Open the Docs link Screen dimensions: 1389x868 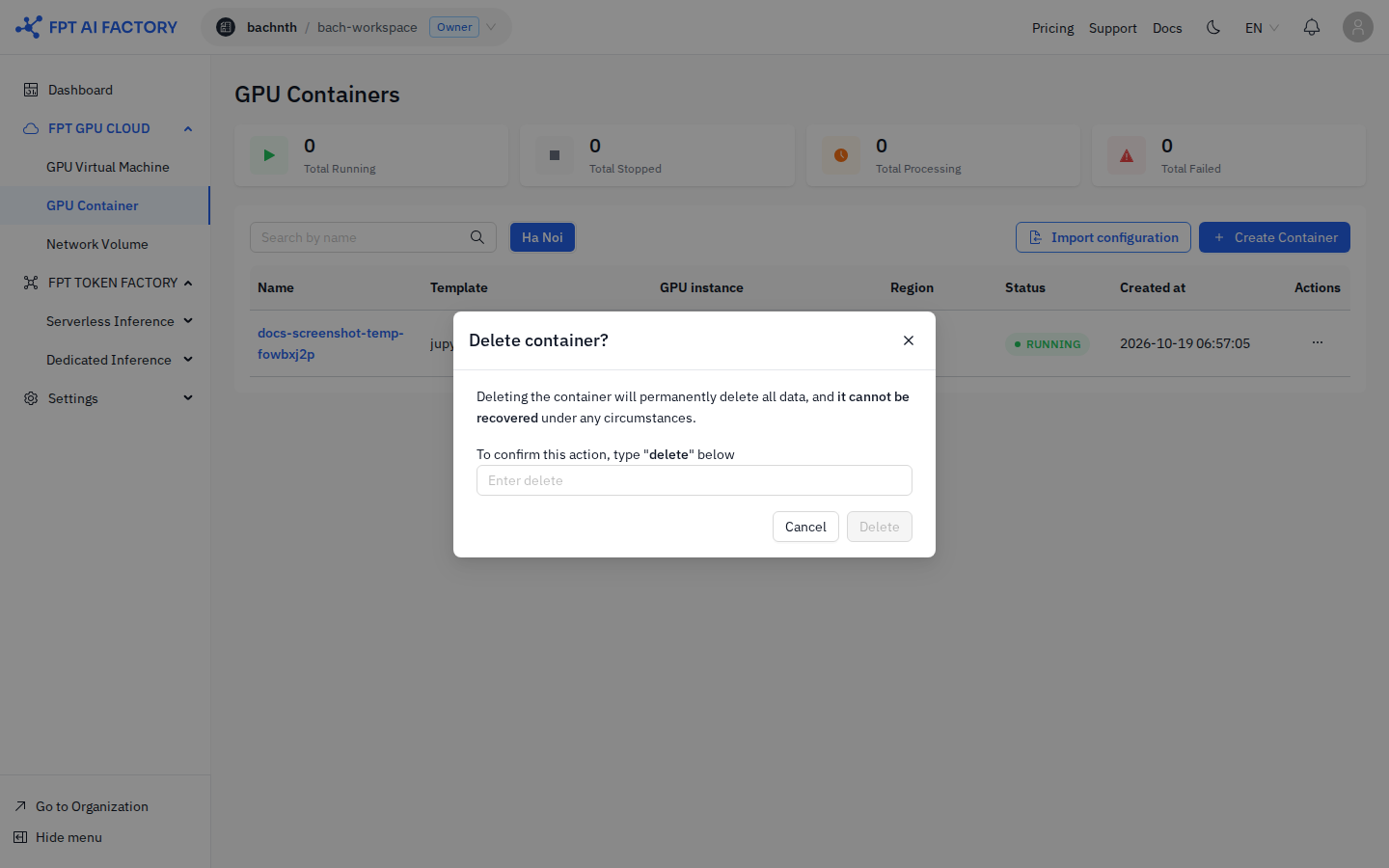click(1167, 28)
